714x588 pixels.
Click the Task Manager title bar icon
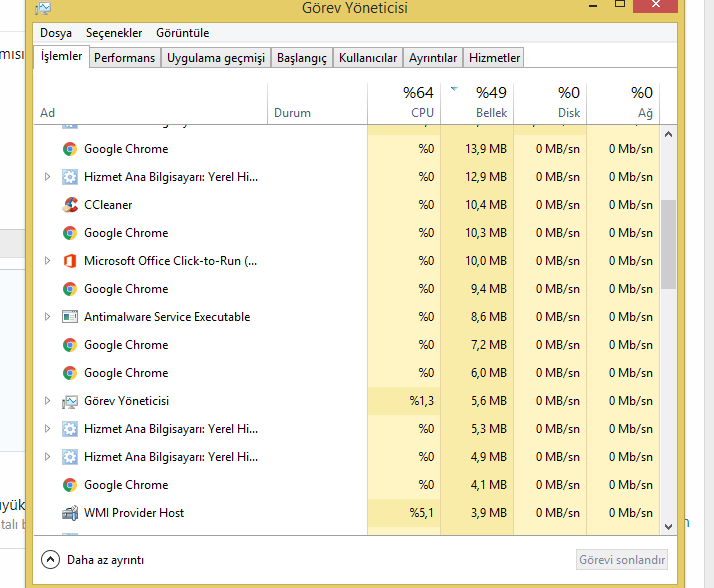coord(43,8)
